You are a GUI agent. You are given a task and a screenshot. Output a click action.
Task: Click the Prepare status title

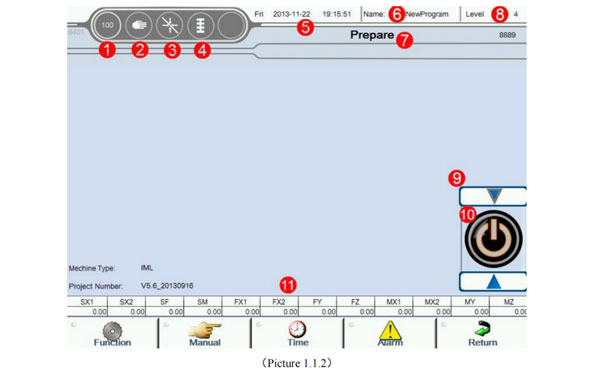372,35
